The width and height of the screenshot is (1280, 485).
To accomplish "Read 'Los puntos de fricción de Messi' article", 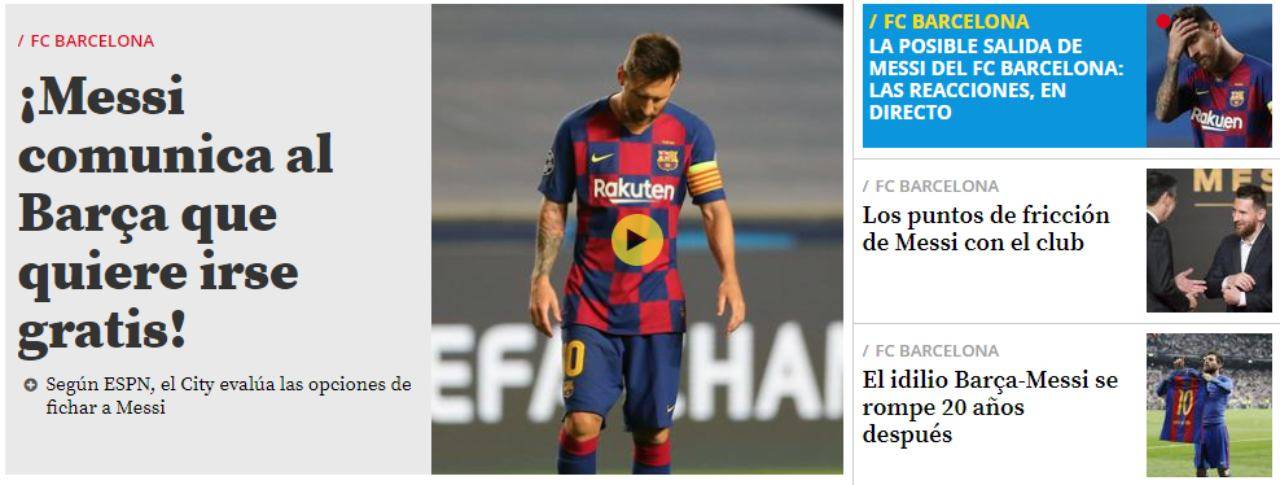I will coord(987,229).
